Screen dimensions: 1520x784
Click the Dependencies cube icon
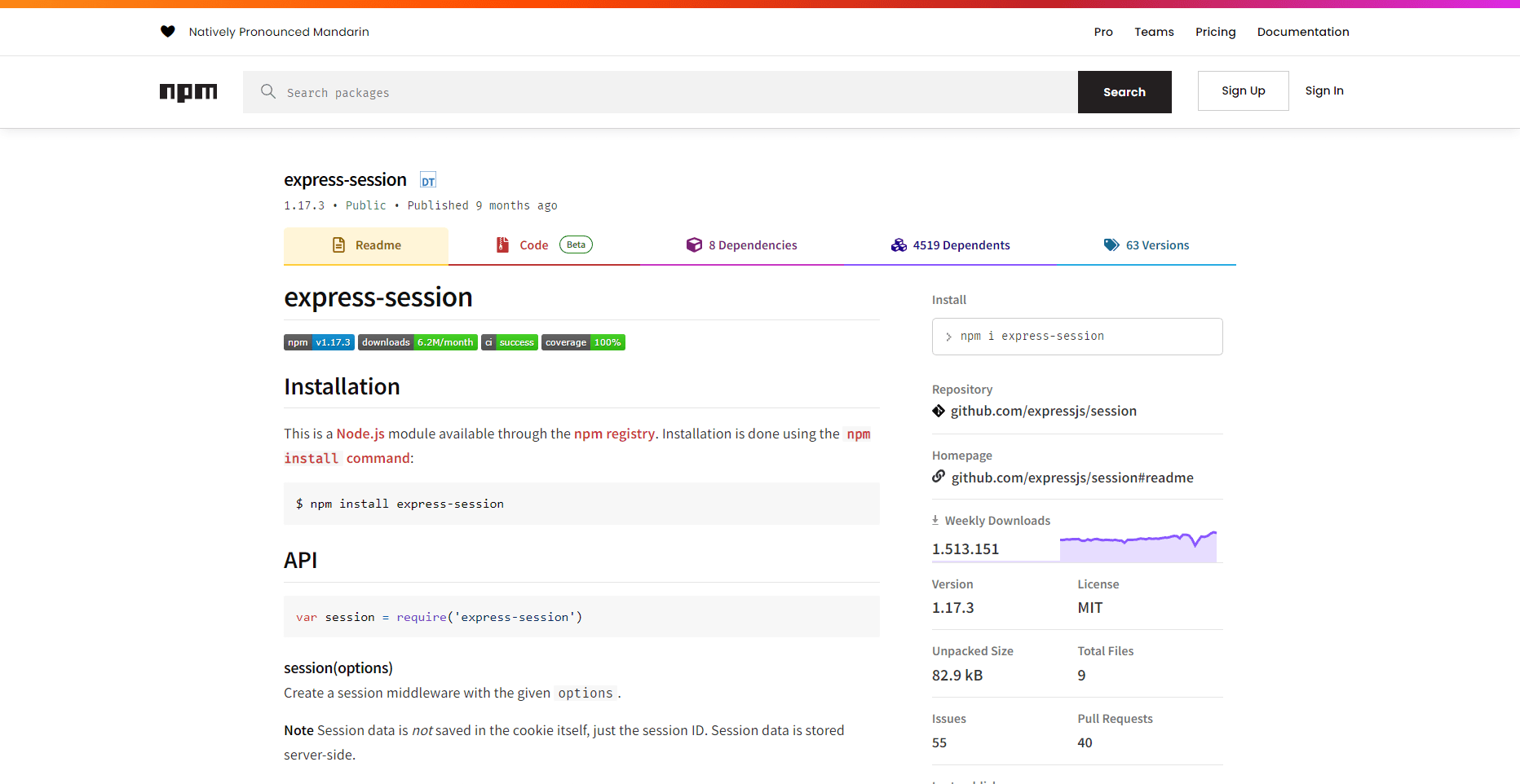(x=694, y=245)
